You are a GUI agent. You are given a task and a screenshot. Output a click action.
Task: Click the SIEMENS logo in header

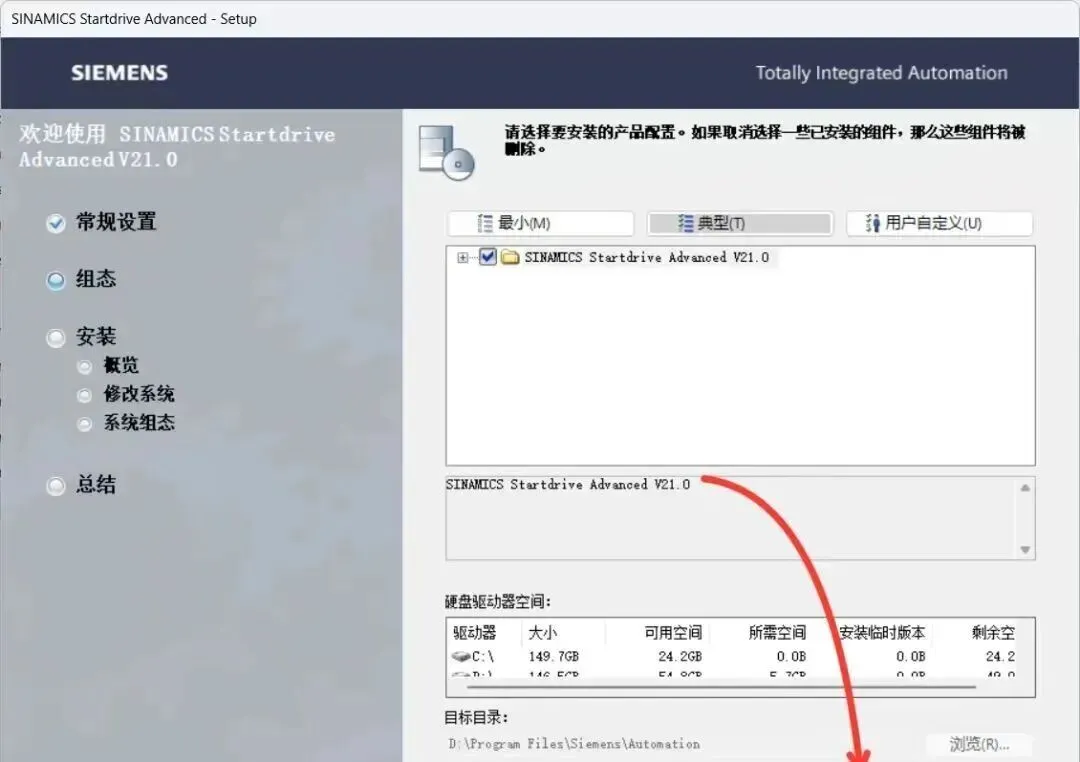point(120,73)
